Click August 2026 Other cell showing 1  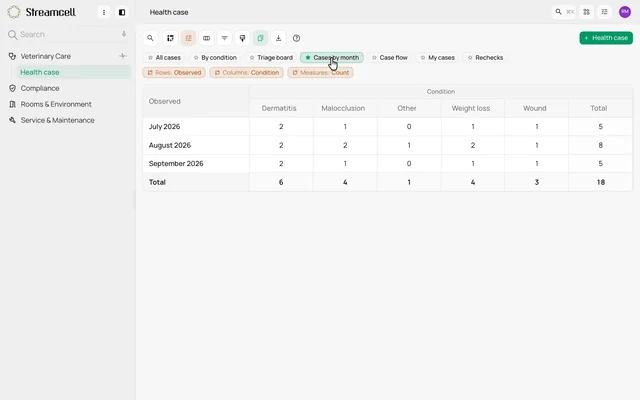(409, 145)
